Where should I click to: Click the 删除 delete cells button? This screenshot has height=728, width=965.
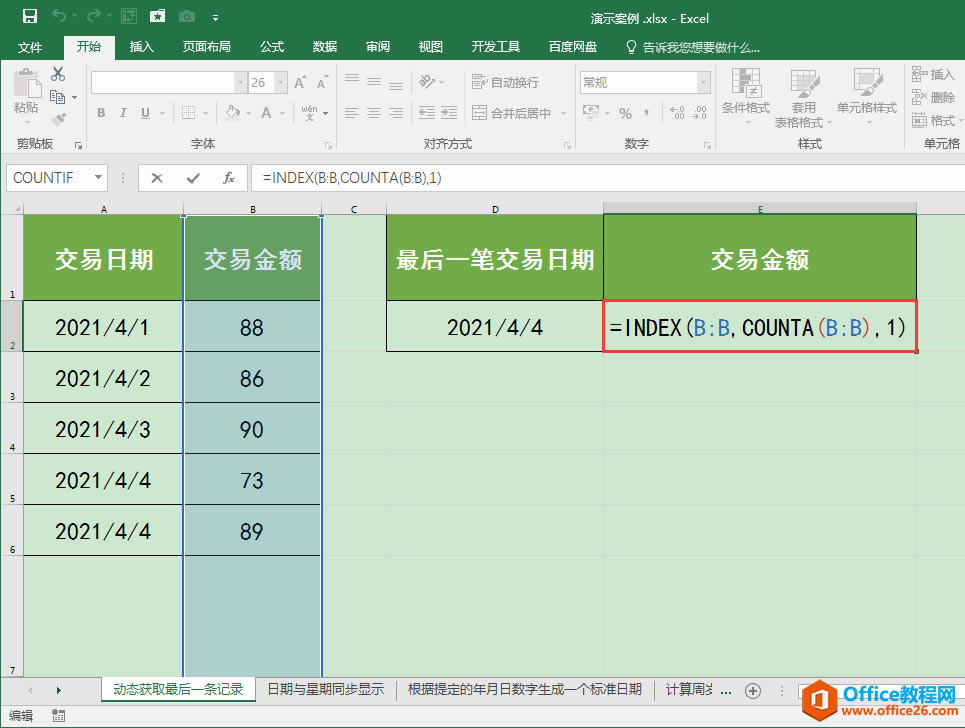(x=933, y=97)
